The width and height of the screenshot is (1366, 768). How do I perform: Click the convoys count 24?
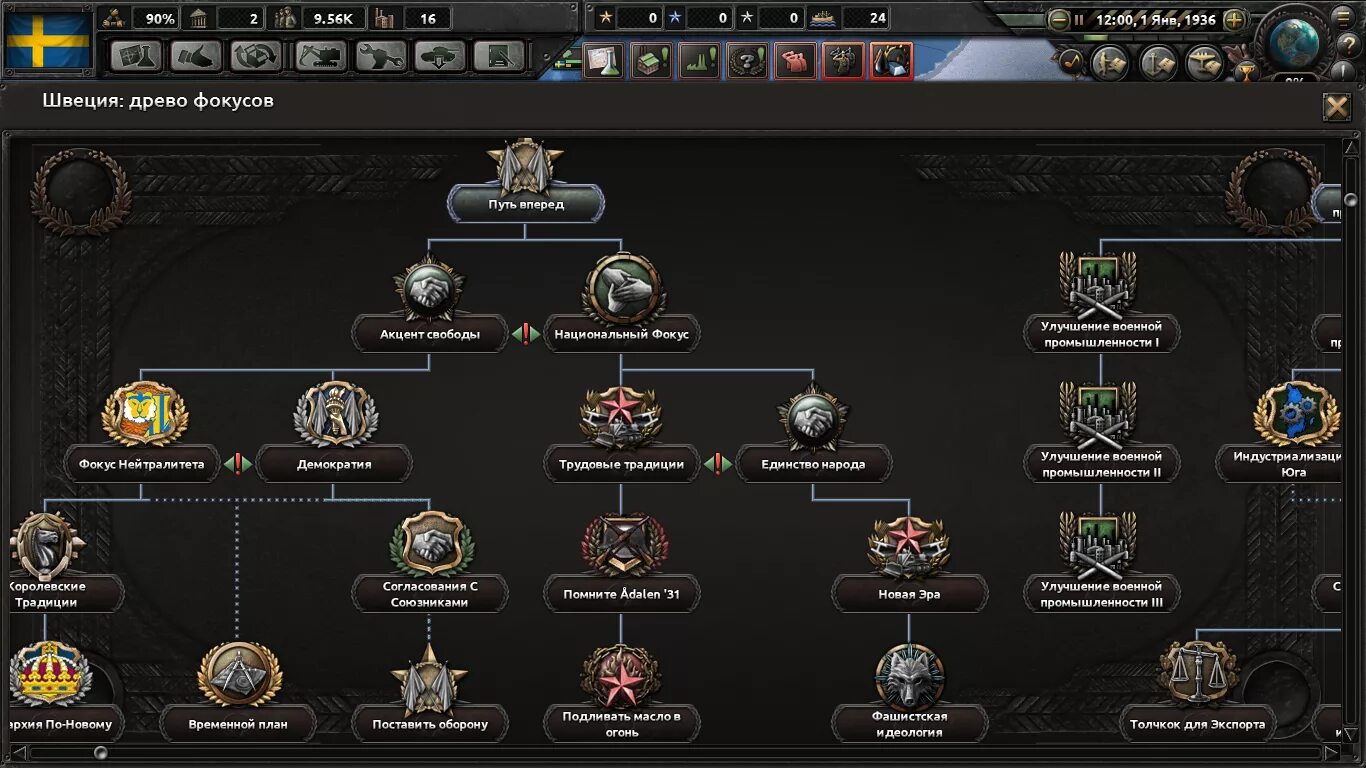pyautogui.click(x=866, y=18)
